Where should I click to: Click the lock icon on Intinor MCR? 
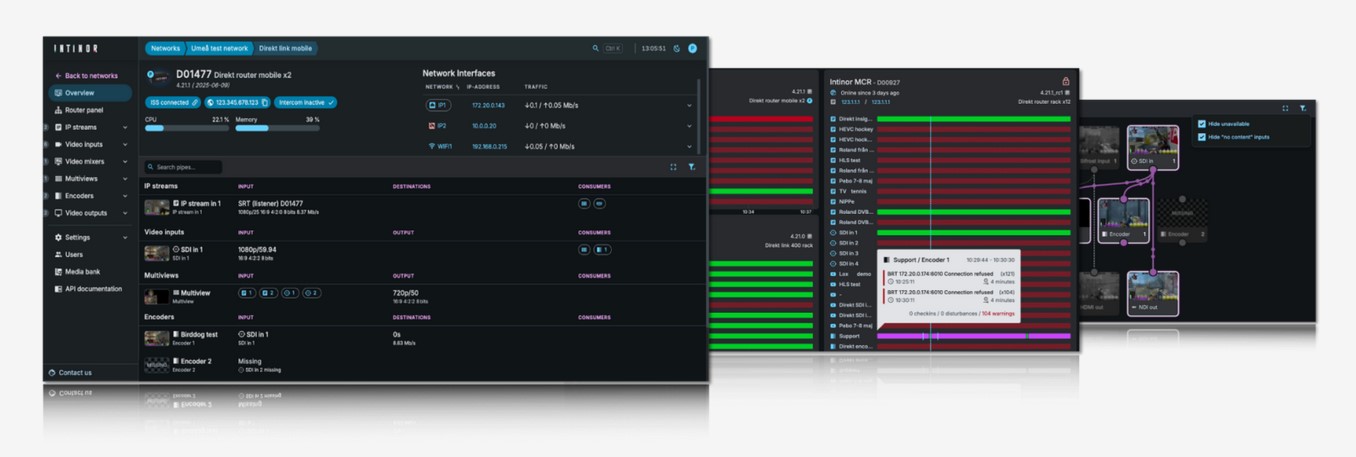click(x=1065, y=81)
